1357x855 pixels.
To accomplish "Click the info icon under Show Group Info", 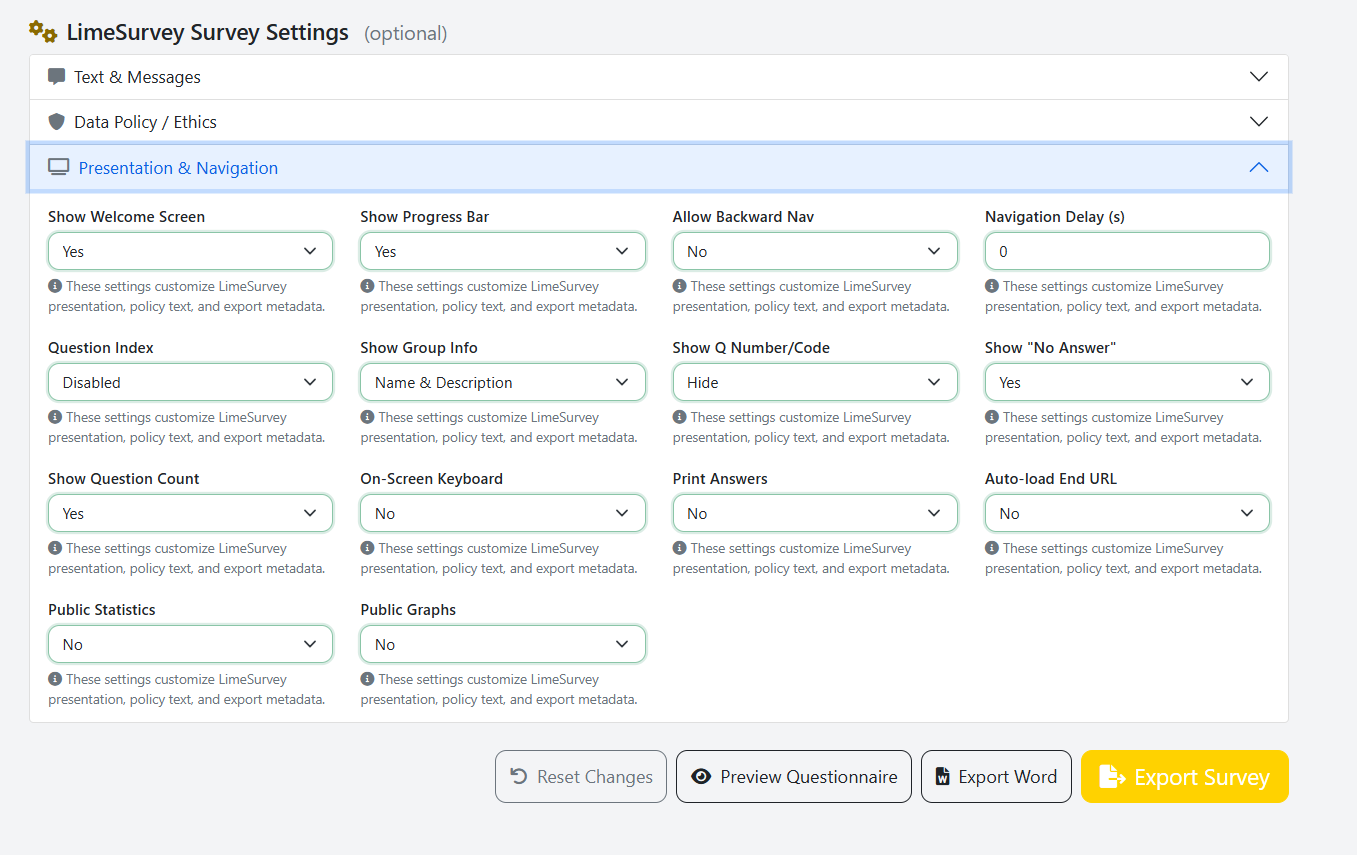I will pos(367,417).
